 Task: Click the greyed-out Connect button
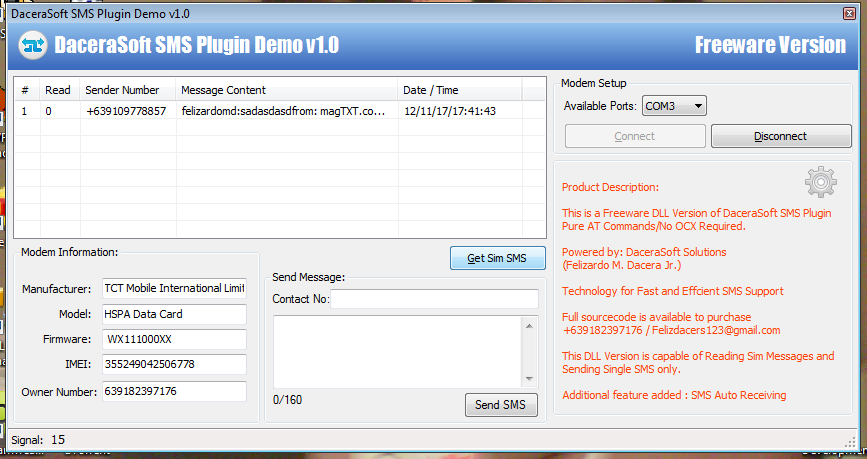635,136
